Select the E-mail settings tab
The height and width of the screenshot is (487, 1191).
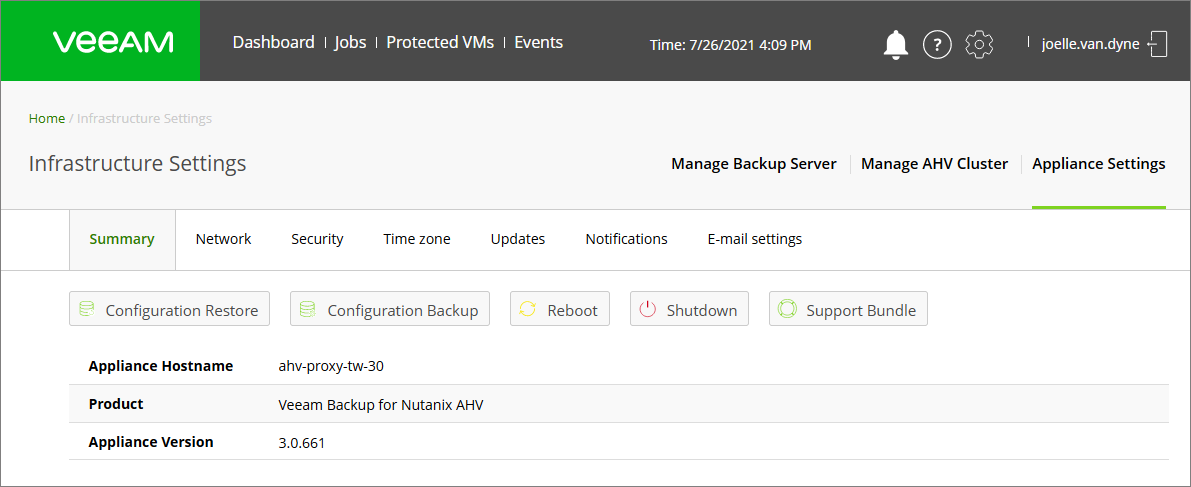[755, 239]
